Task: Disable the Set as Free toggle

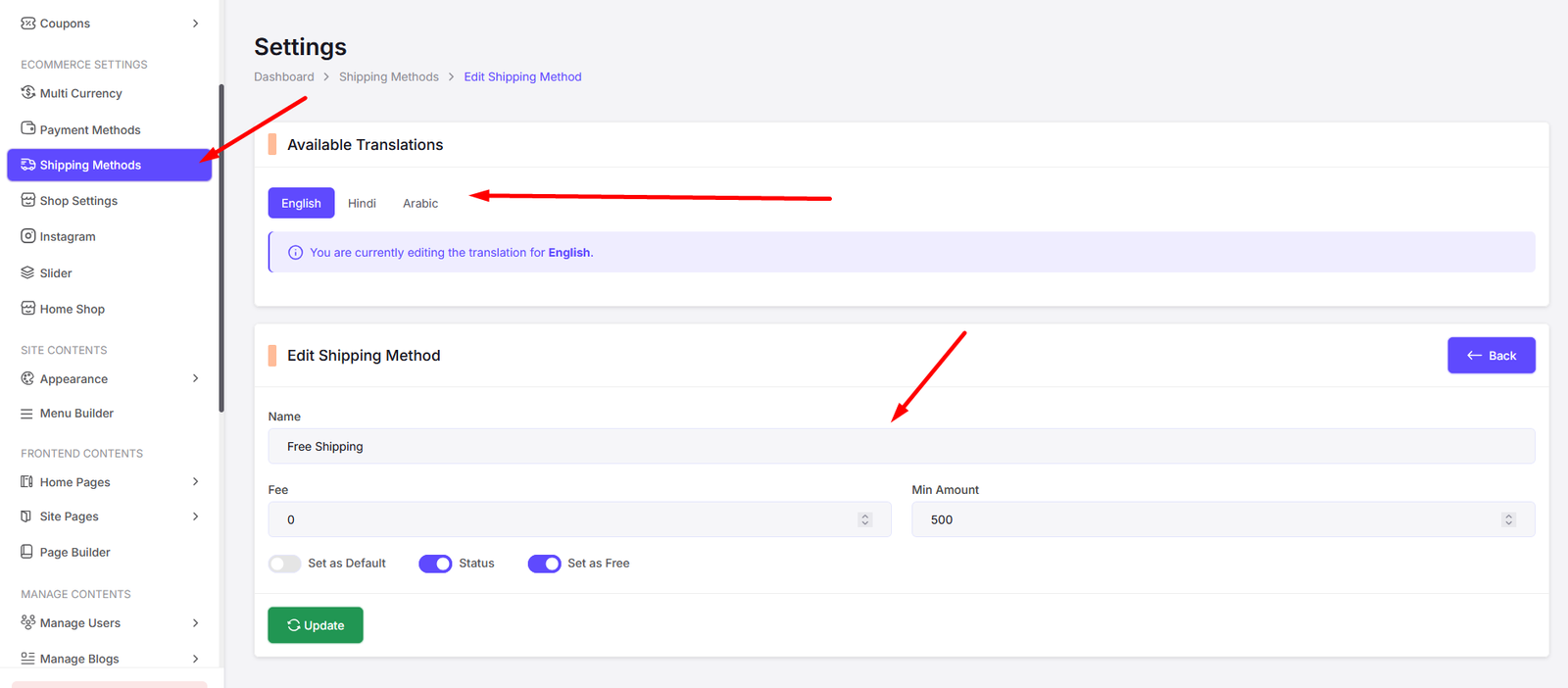Action: coord(544,564)
